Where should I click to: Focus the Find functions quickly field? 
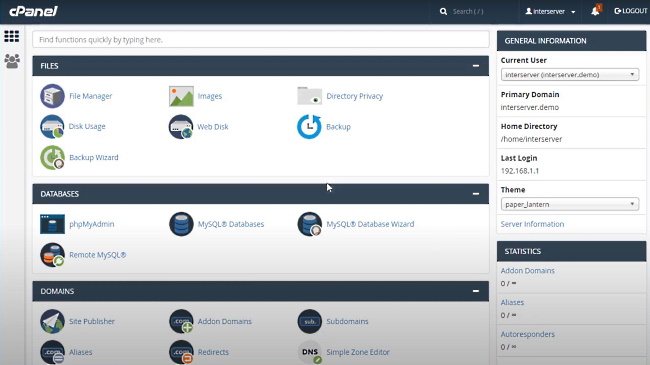pyautogui.click(x=261, y=40)
